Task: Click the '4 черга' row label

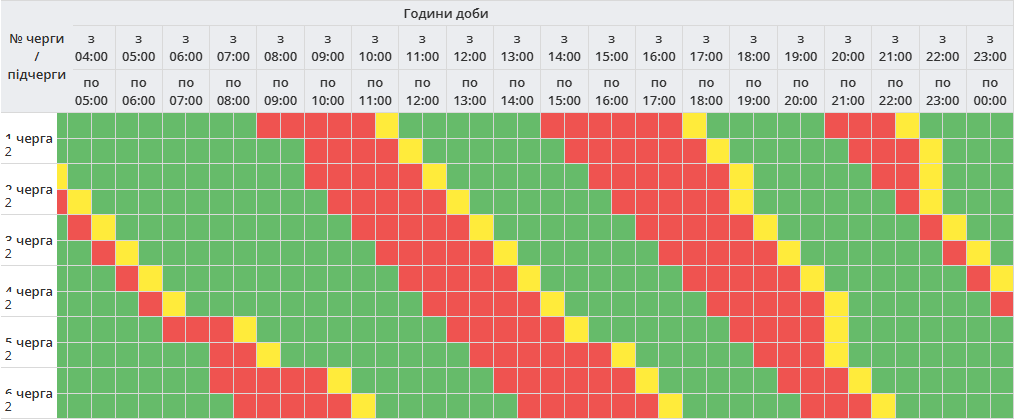Action: [x=30, y=291]
